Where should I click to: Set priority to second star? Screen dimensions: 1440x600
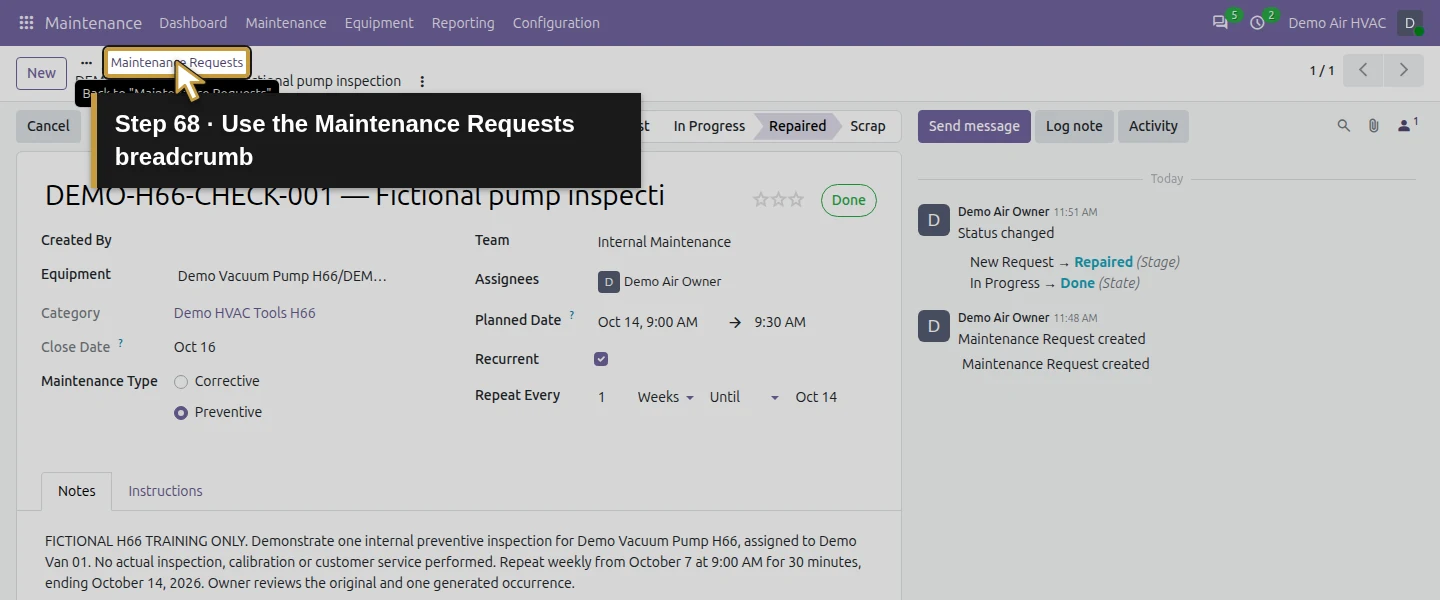[778, 199]
